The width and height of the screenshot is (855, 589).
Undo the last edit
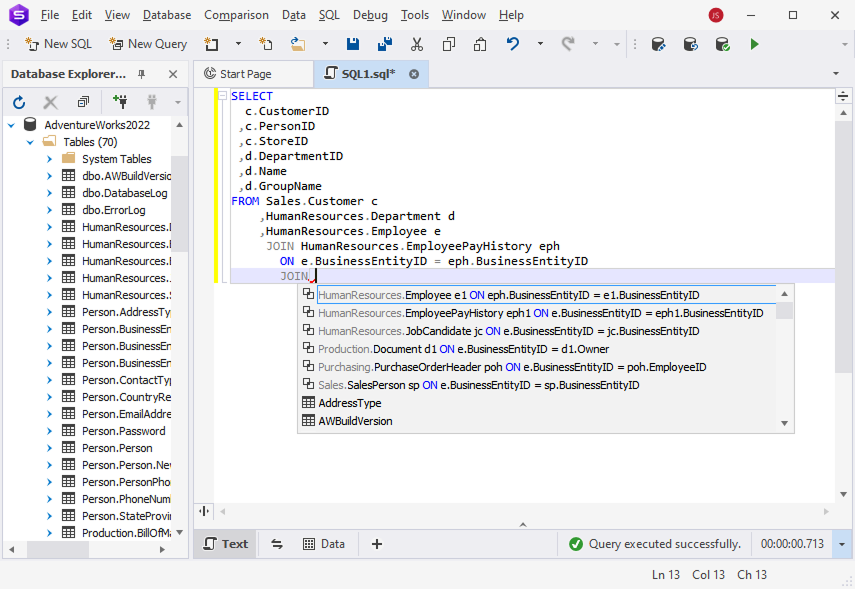tap(511, 44)
